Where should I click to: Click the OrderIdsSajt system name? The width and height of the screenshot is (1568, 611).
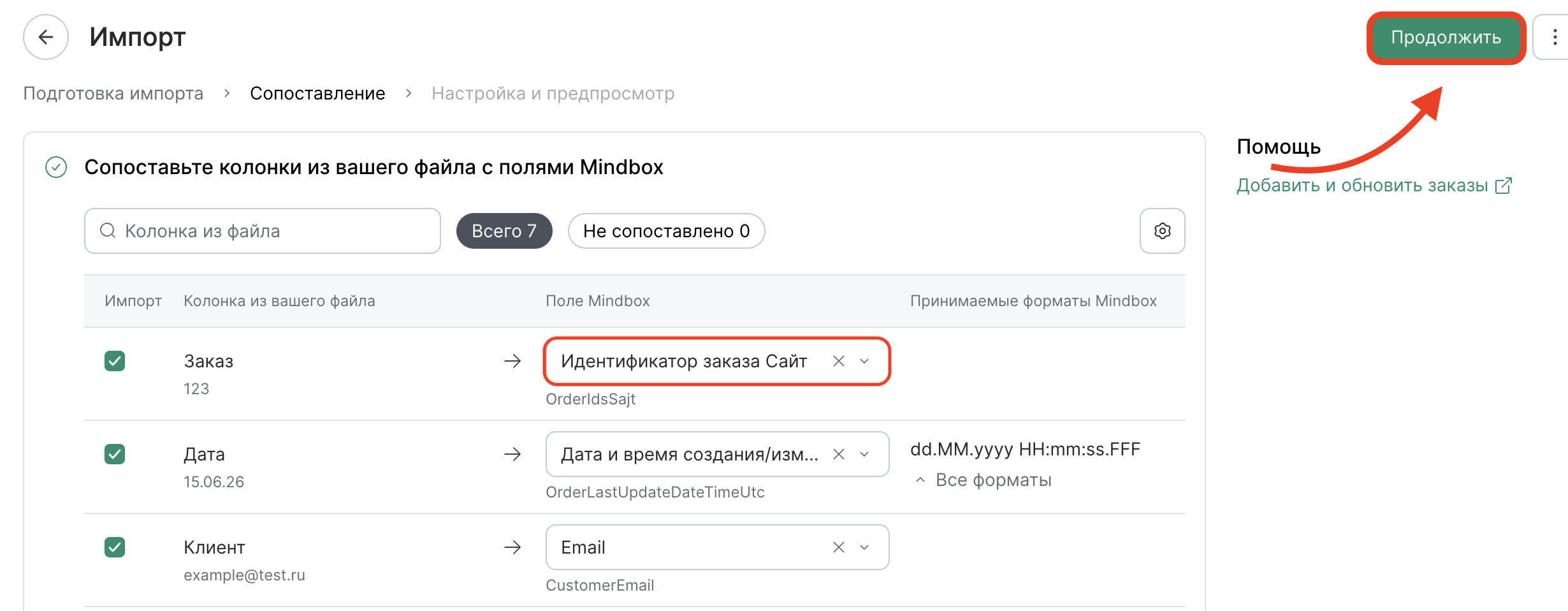590,399
